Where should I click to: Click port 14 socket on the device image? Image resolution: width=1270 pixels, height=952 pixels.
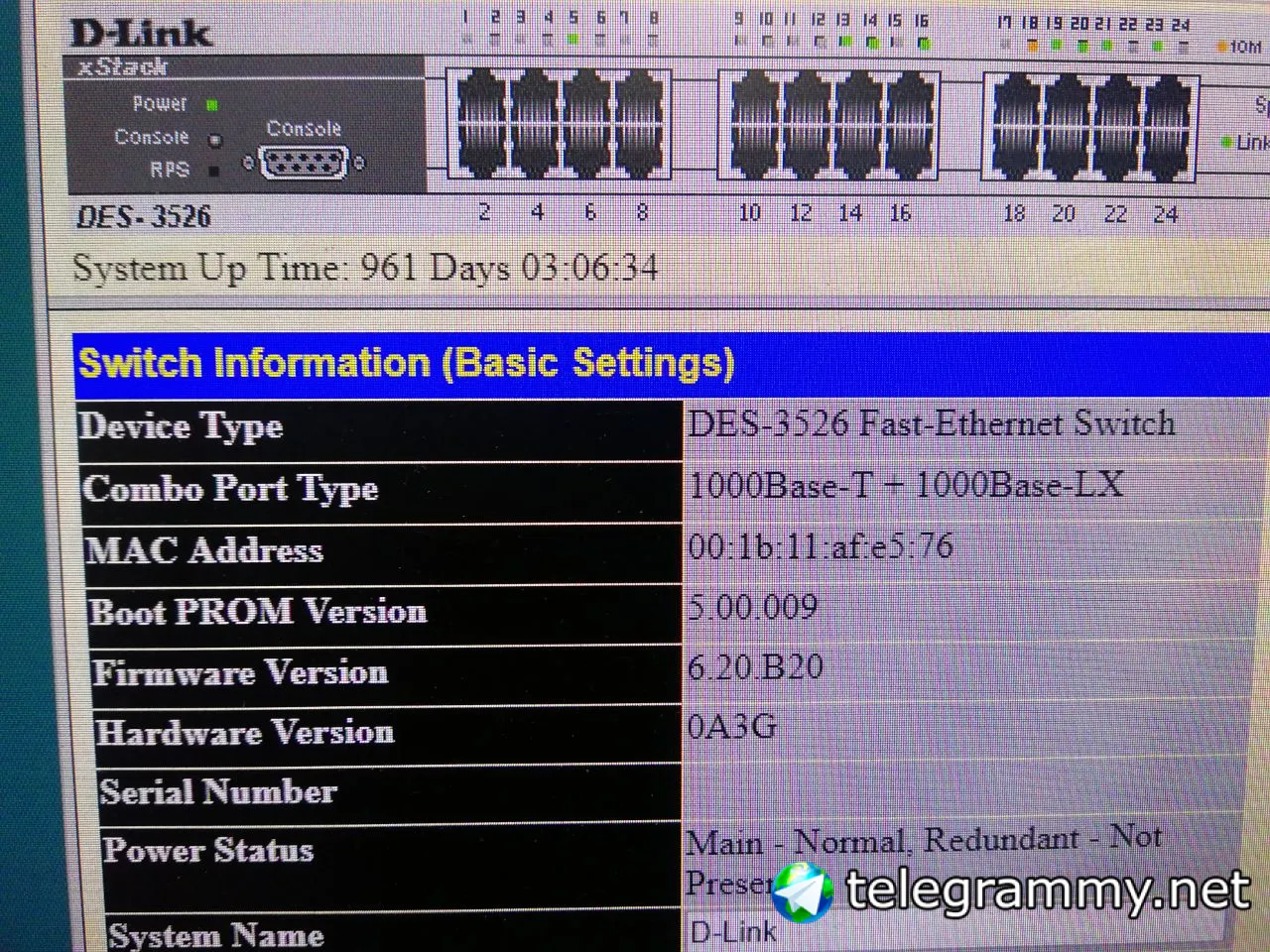tap(858, 152)
